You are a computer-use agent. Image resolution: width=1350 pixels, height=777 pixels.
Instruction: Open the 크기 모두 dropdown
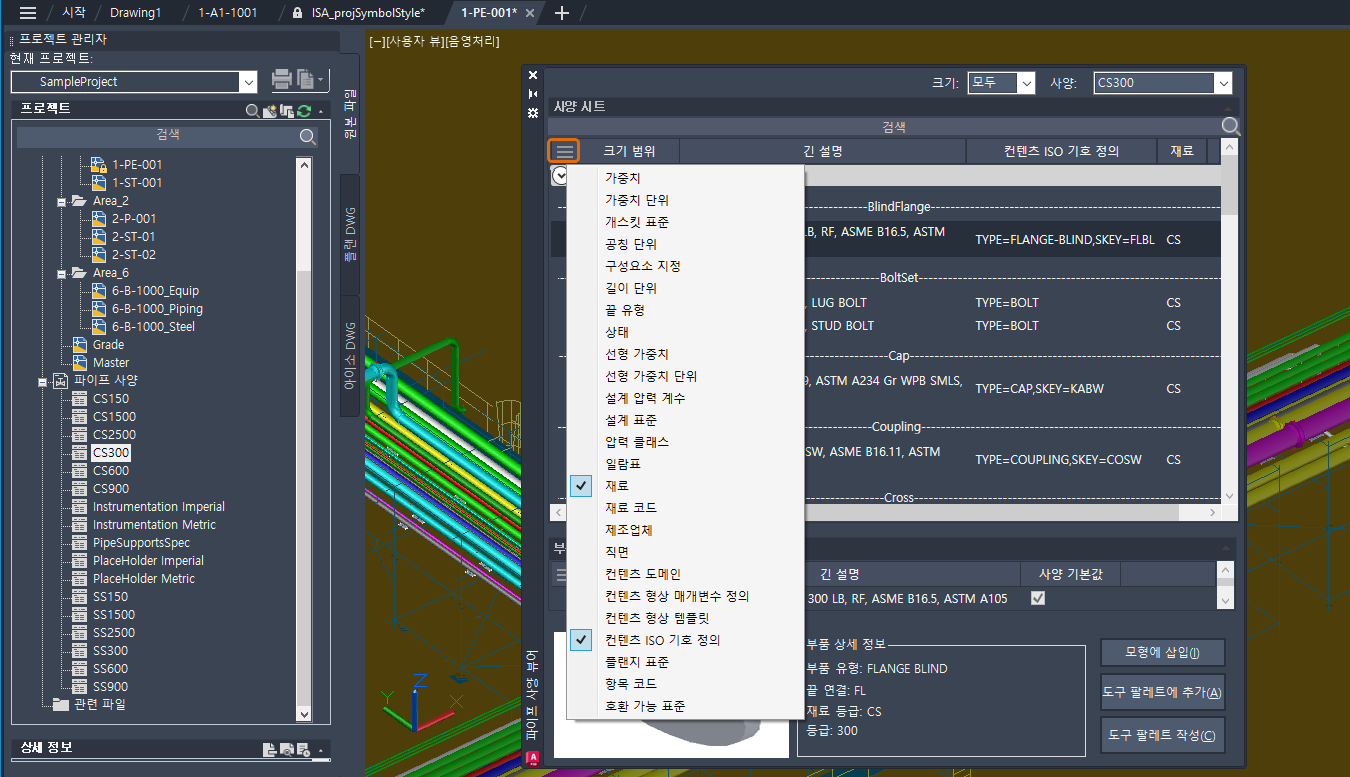pos(1026,83)
